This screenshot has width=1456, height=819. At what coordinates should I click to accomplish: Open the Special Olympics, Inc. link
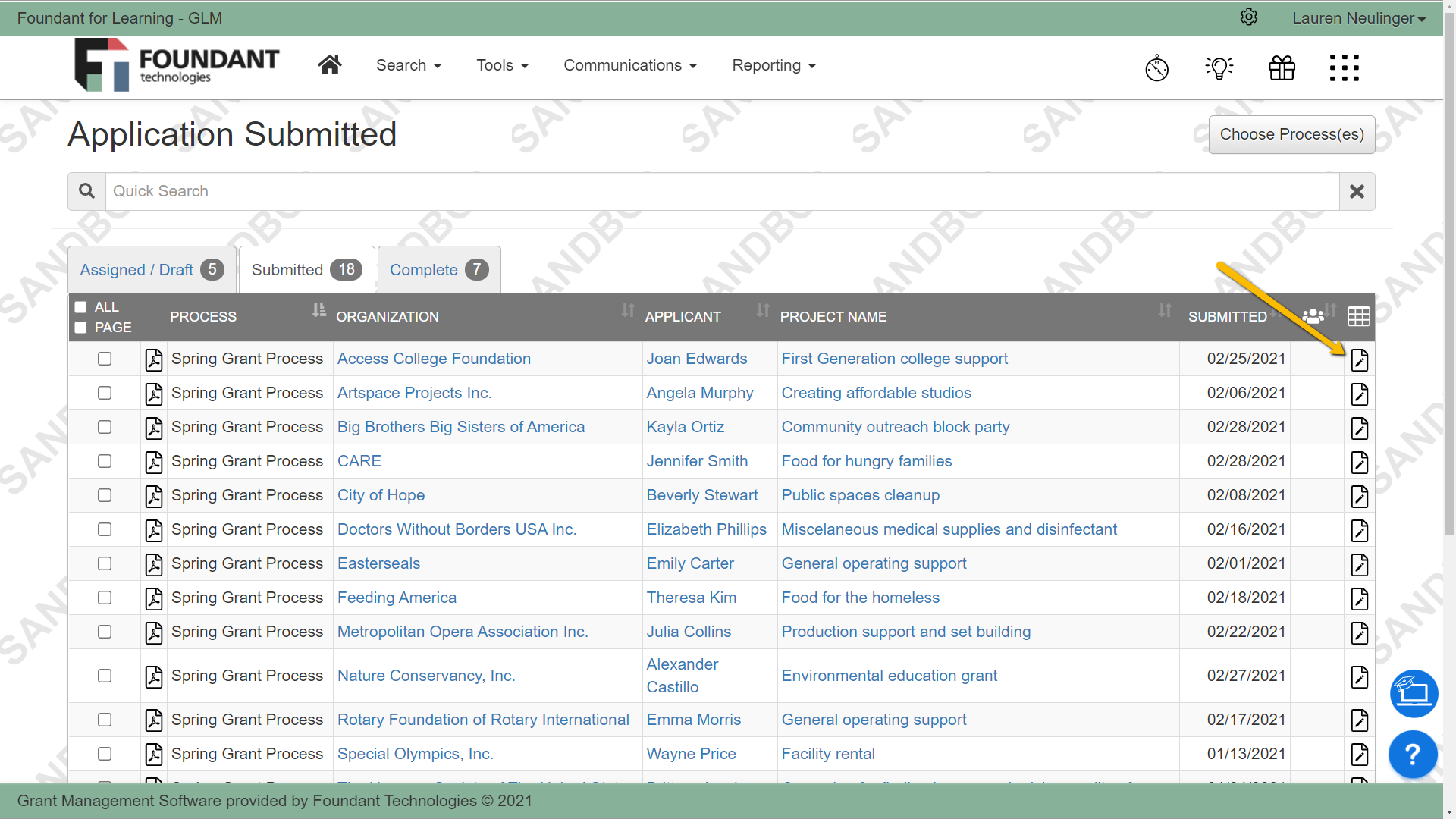tap(416, 754)
